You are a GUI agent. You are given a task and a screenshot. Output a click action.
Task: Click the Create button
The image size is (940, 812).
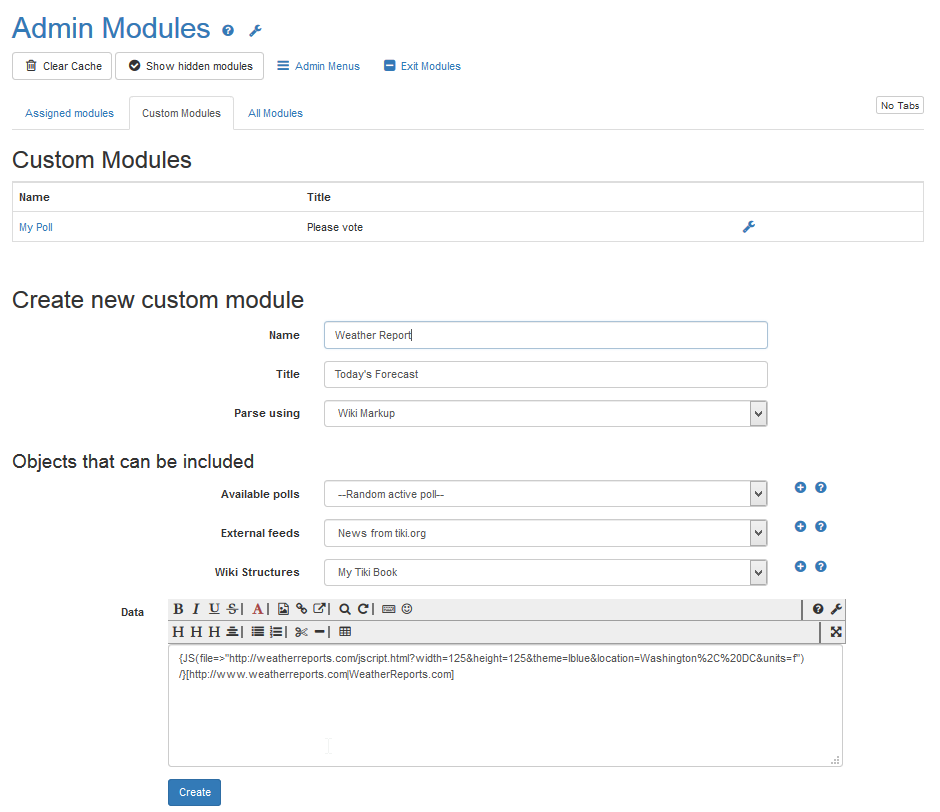194,792
